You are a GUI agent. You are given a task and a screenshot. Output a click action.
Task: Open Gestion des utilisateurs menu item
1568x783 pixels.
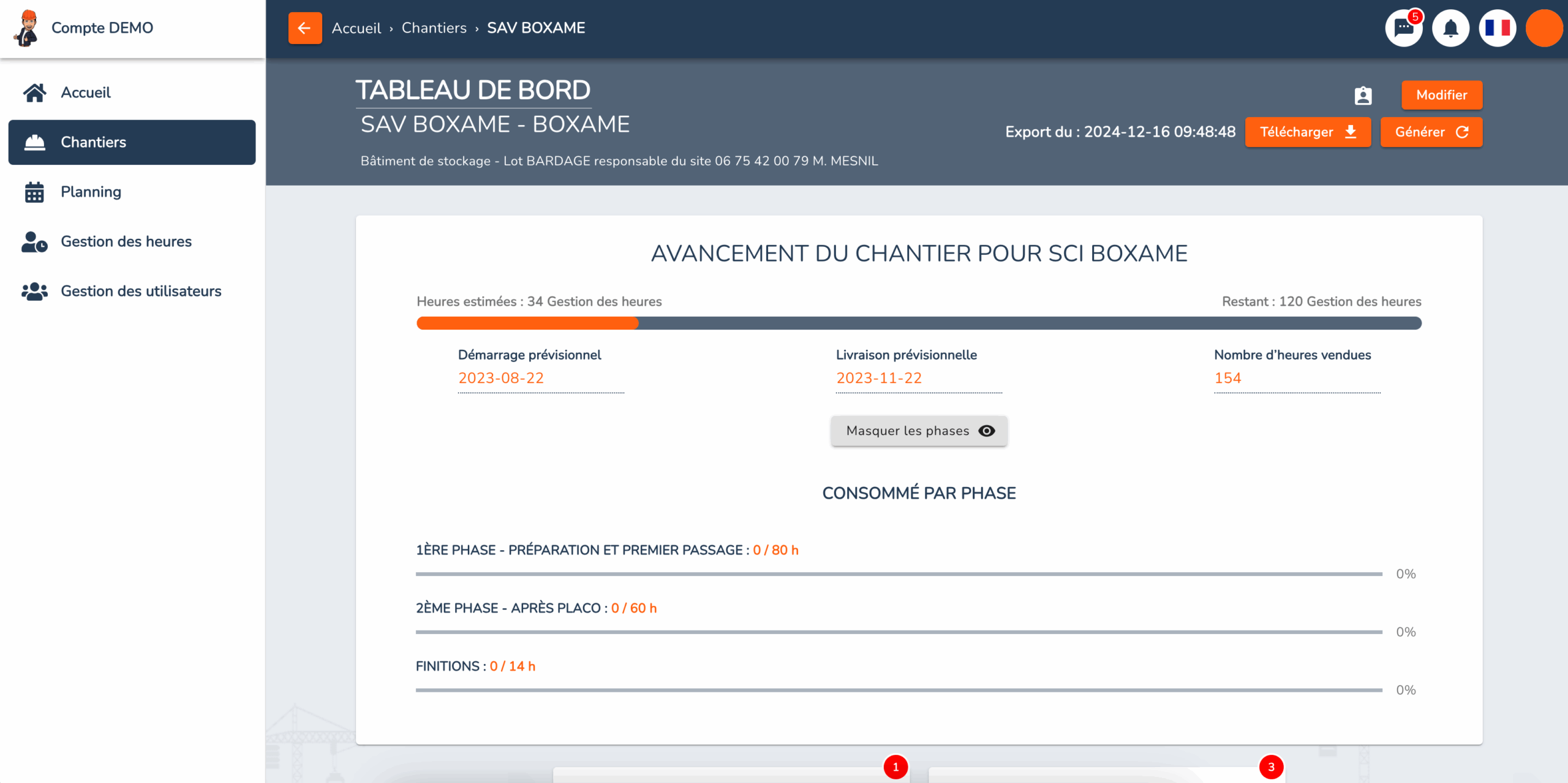132,291
